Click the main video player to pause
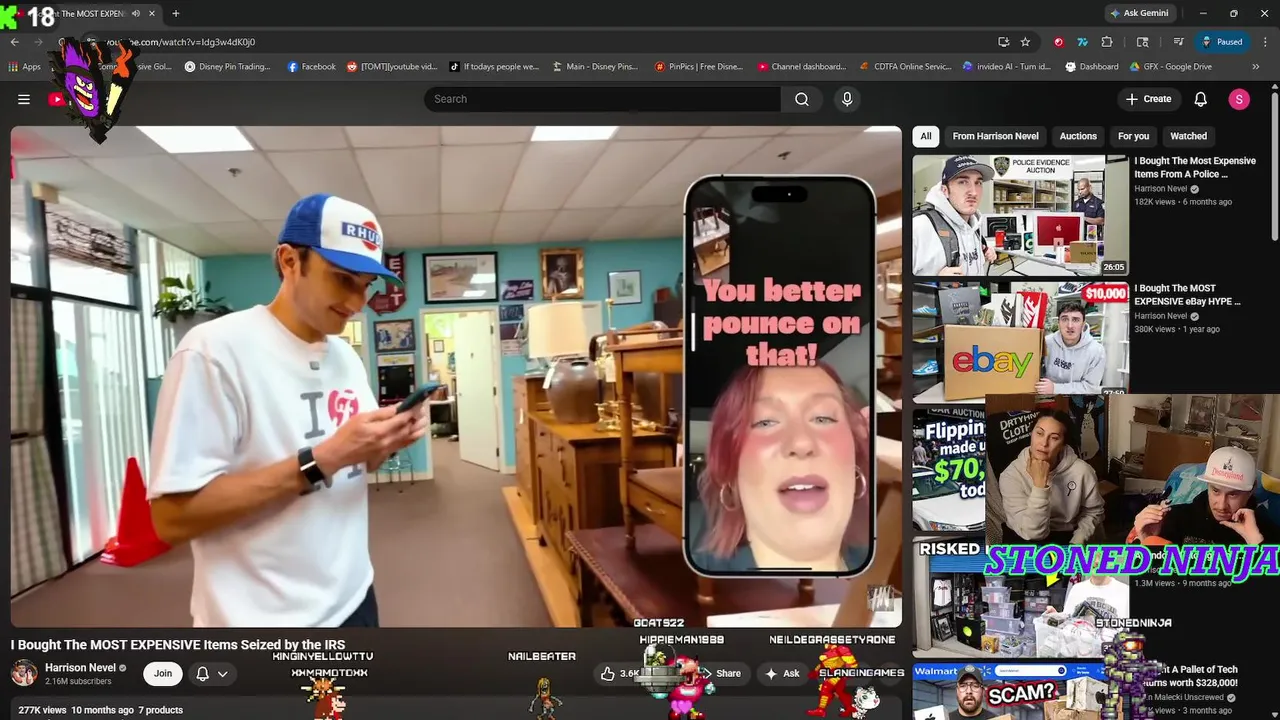The image size is (1280, 720). (456, 376)
